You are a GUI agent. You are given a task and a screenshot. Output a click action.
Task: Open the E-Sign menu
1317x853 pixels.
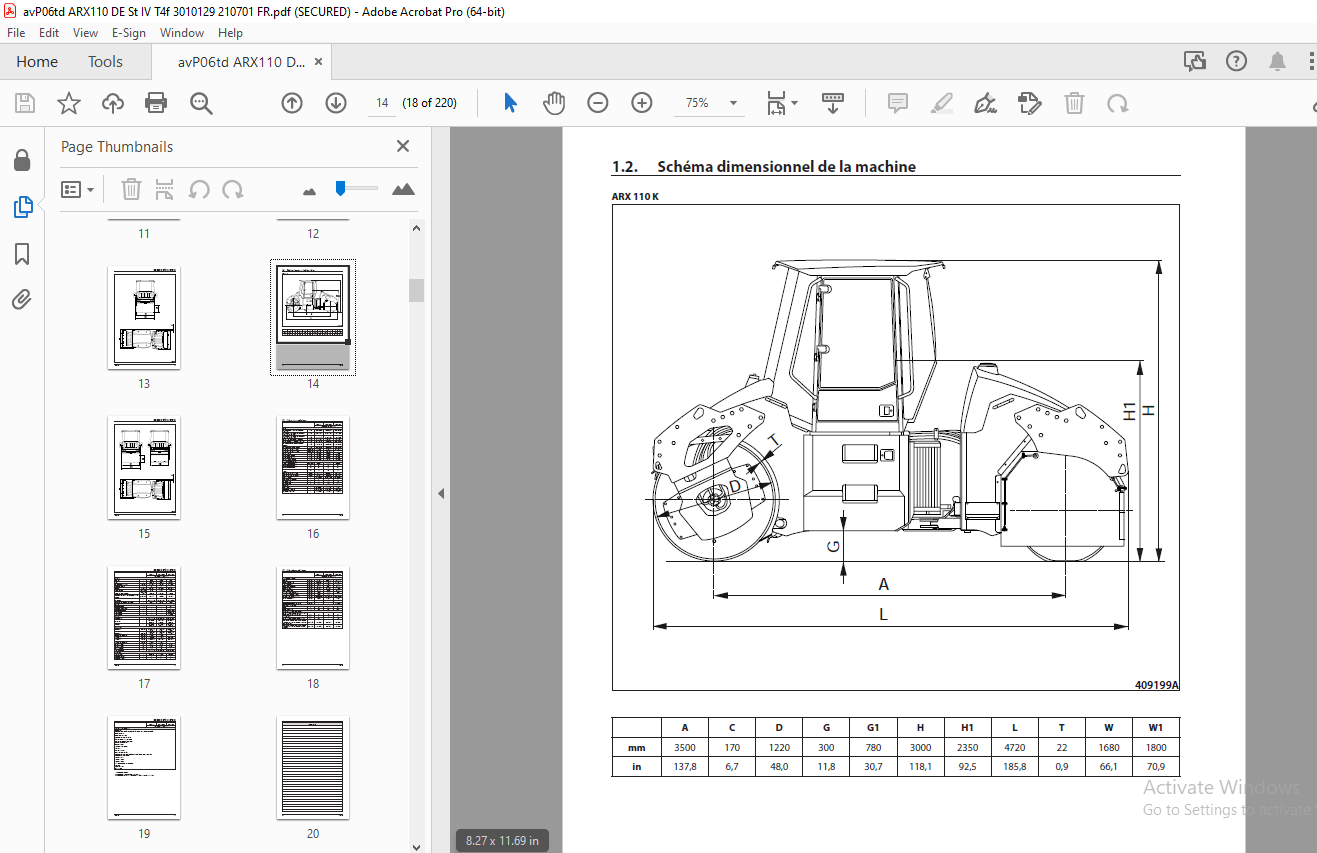(x=129, y=33)
